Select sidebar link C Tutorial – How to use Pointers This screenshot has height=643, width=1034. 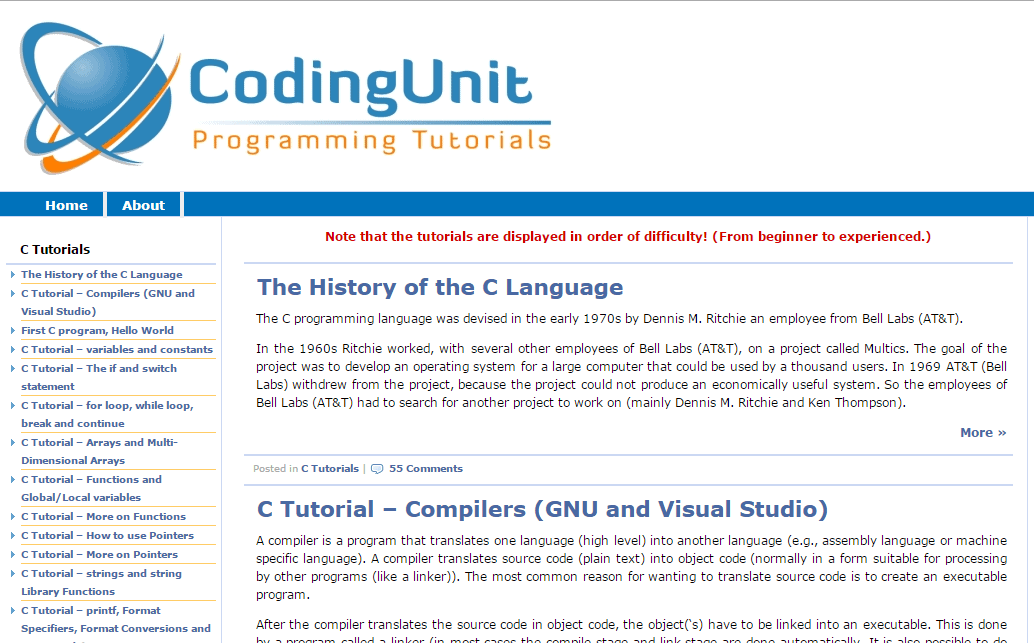(107, 536)
